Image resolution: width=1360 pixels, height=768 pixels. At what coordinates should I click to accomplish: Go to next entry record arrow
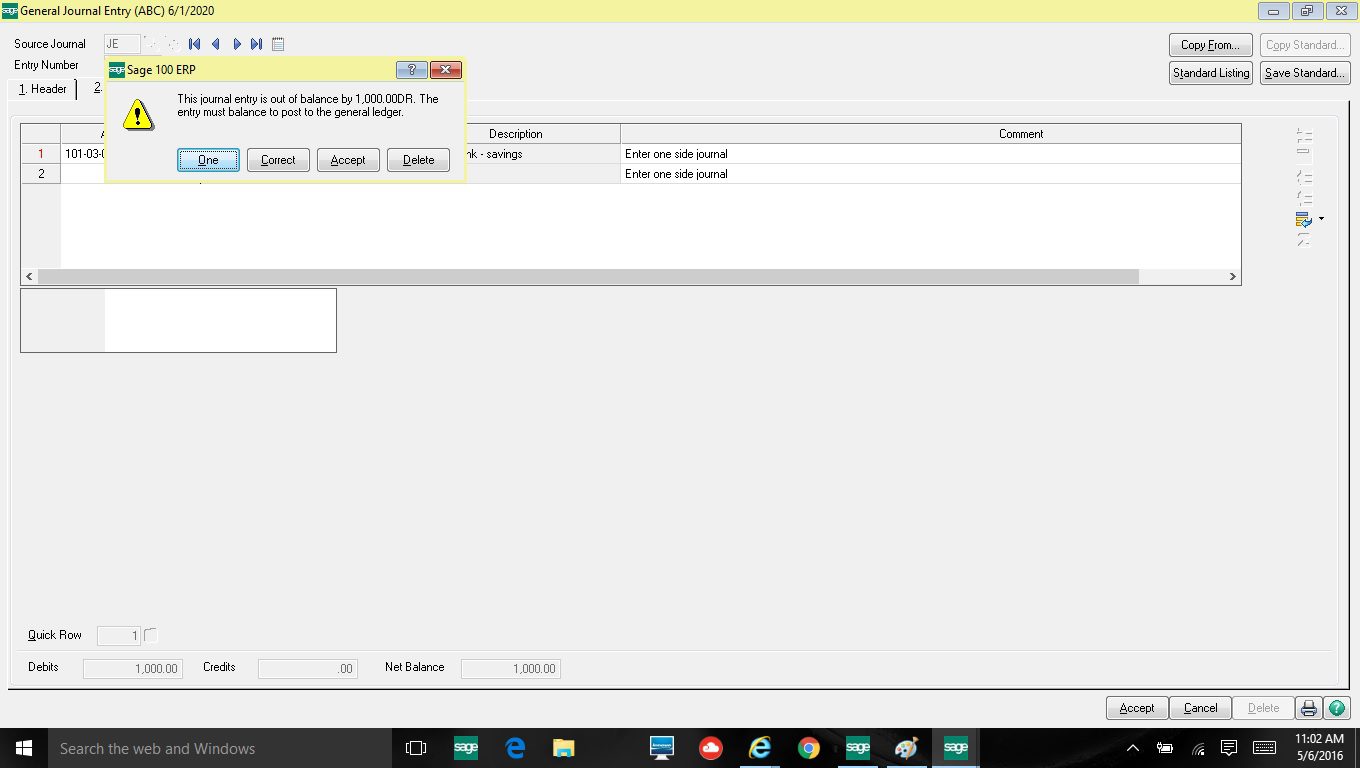coord(237,44)
